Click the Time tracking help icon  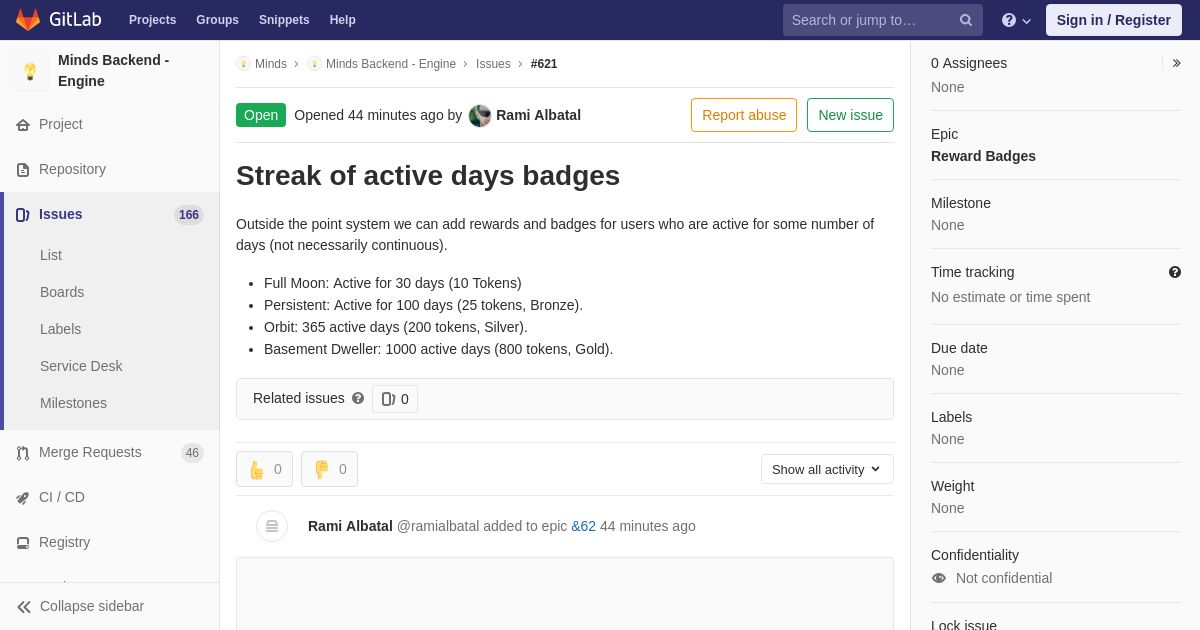(x=1175, y=272)
